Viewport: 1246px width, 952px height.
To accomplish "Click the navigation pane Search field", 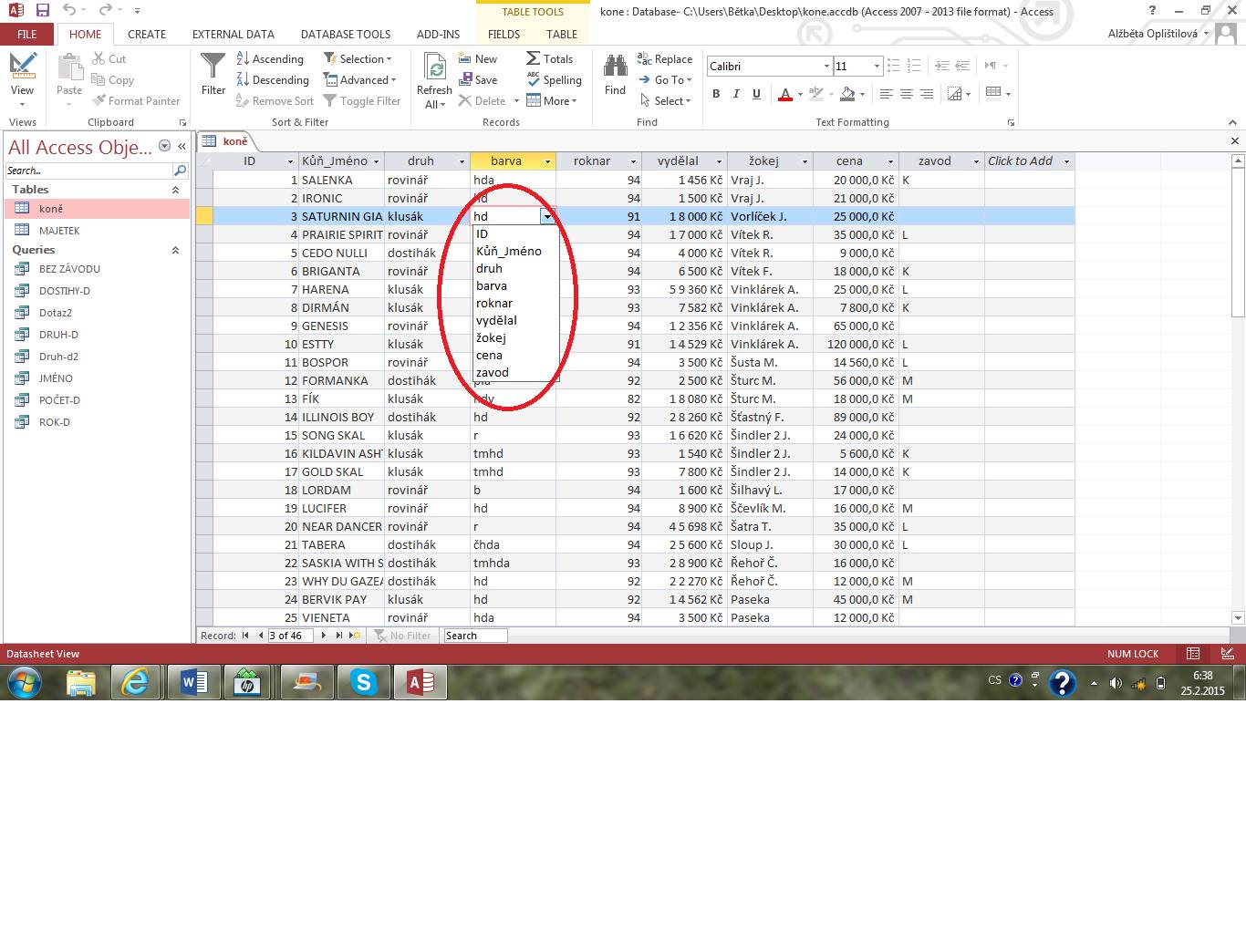I will click(x=89, y=171).
